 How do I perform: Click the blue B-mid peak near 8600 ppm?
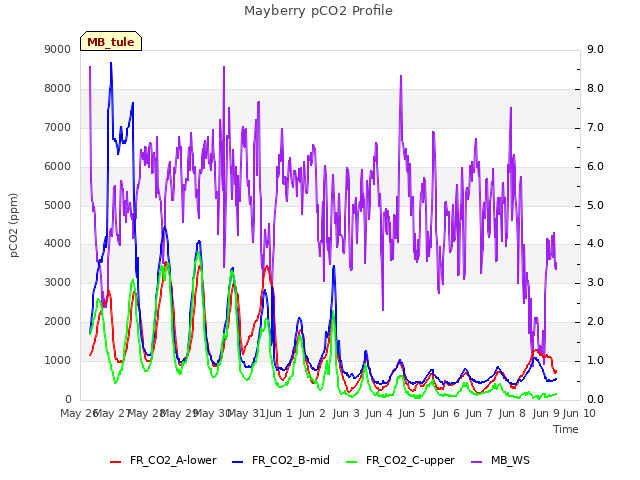(111, 63)
